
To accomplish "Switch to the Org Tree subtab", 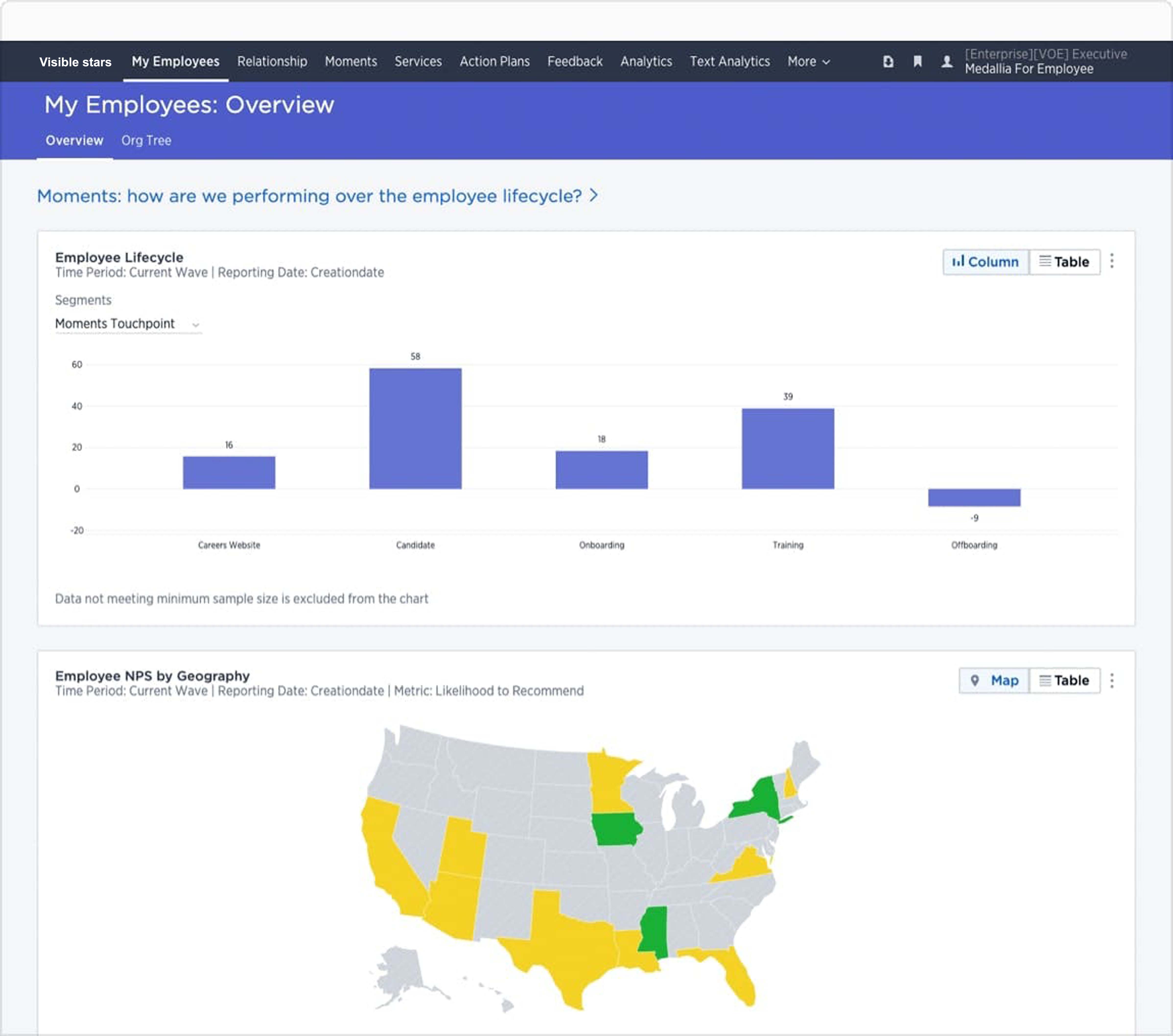I will (x=146, y=140).
